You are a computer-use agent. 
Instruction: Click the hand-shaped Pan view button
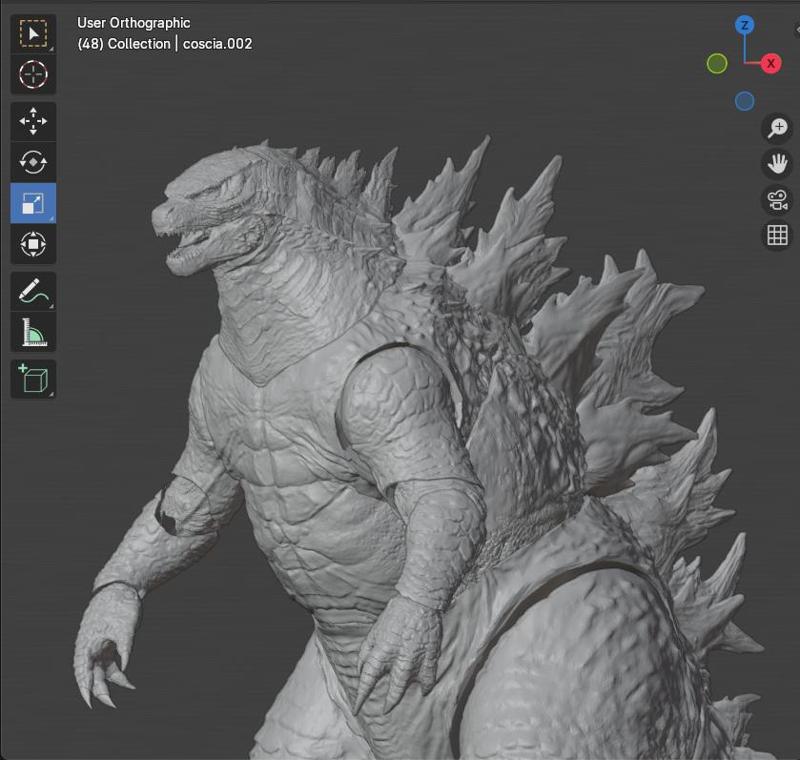(x=777, y=164)
